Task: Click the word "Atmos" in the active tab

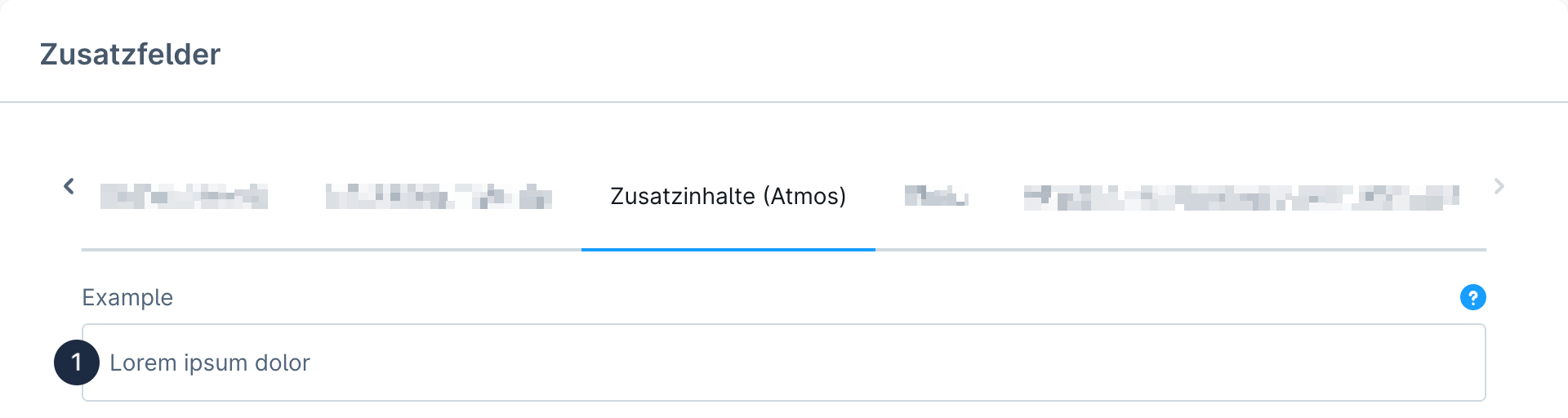Action: point(804,197)
